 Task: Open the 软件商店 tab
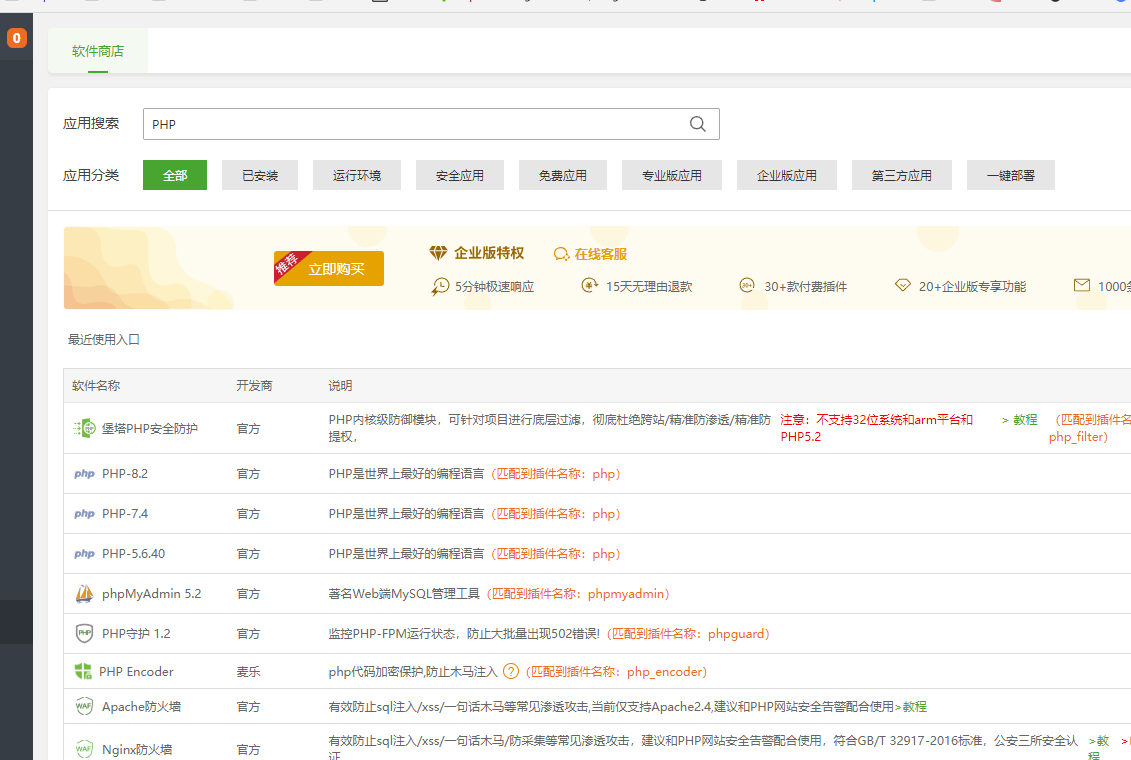pyautogui.click(x=98, y=51)
